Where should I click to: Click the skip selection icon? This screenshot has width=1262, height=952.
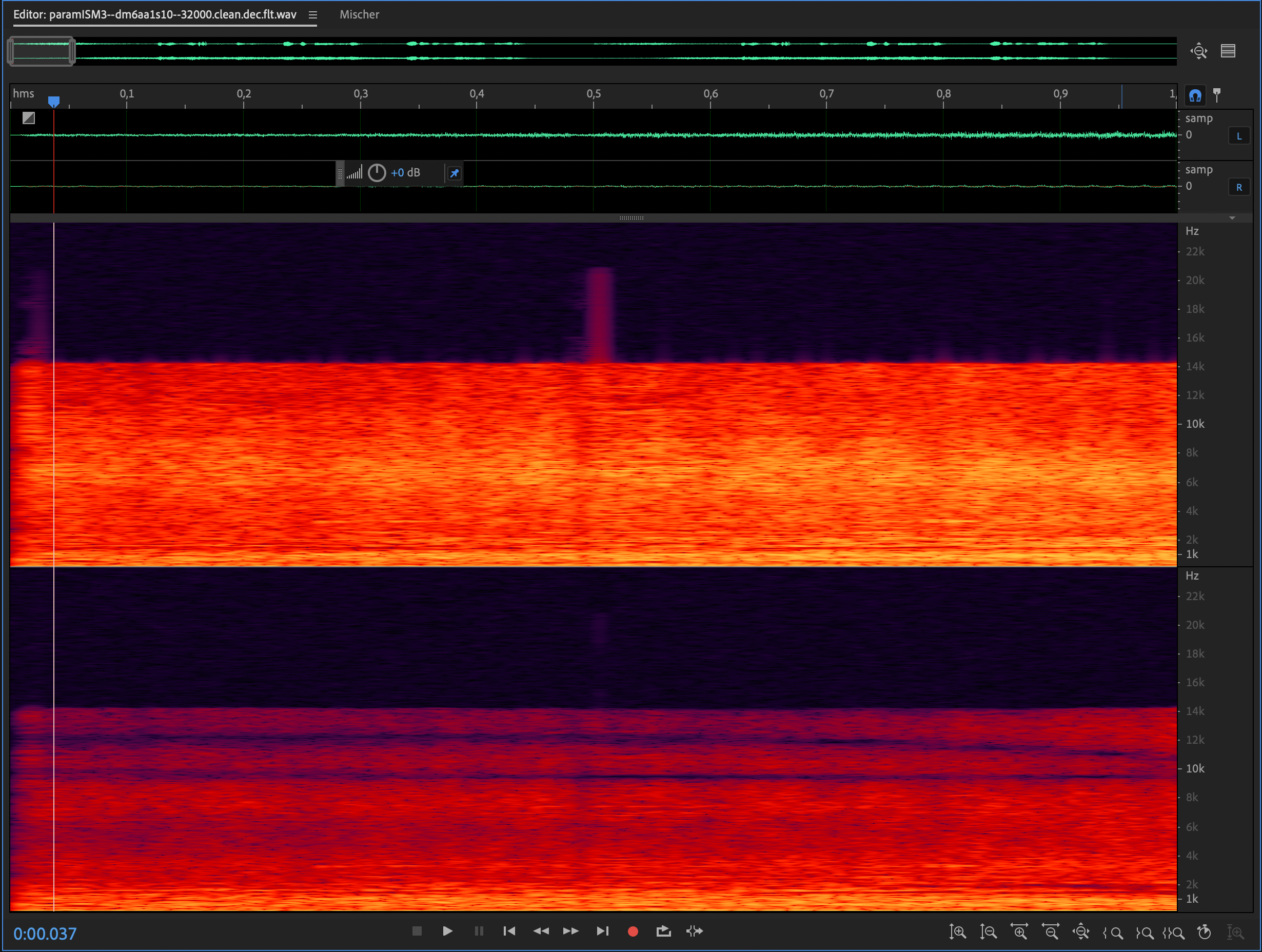[694, 931]
